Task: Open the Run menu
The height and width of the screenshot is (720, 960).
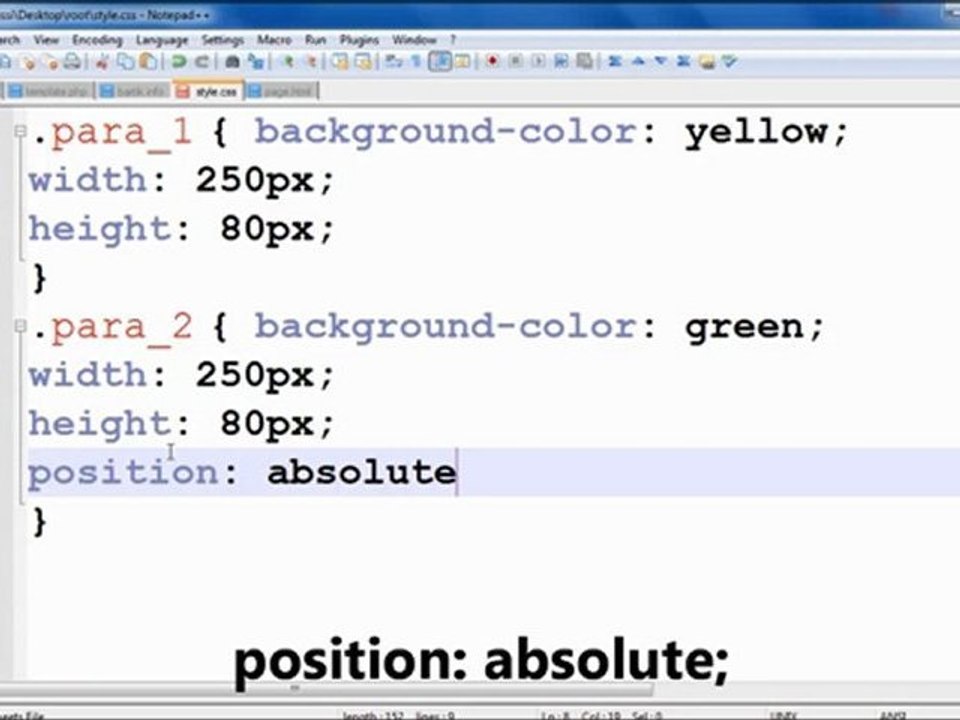Action: point(315,40)
